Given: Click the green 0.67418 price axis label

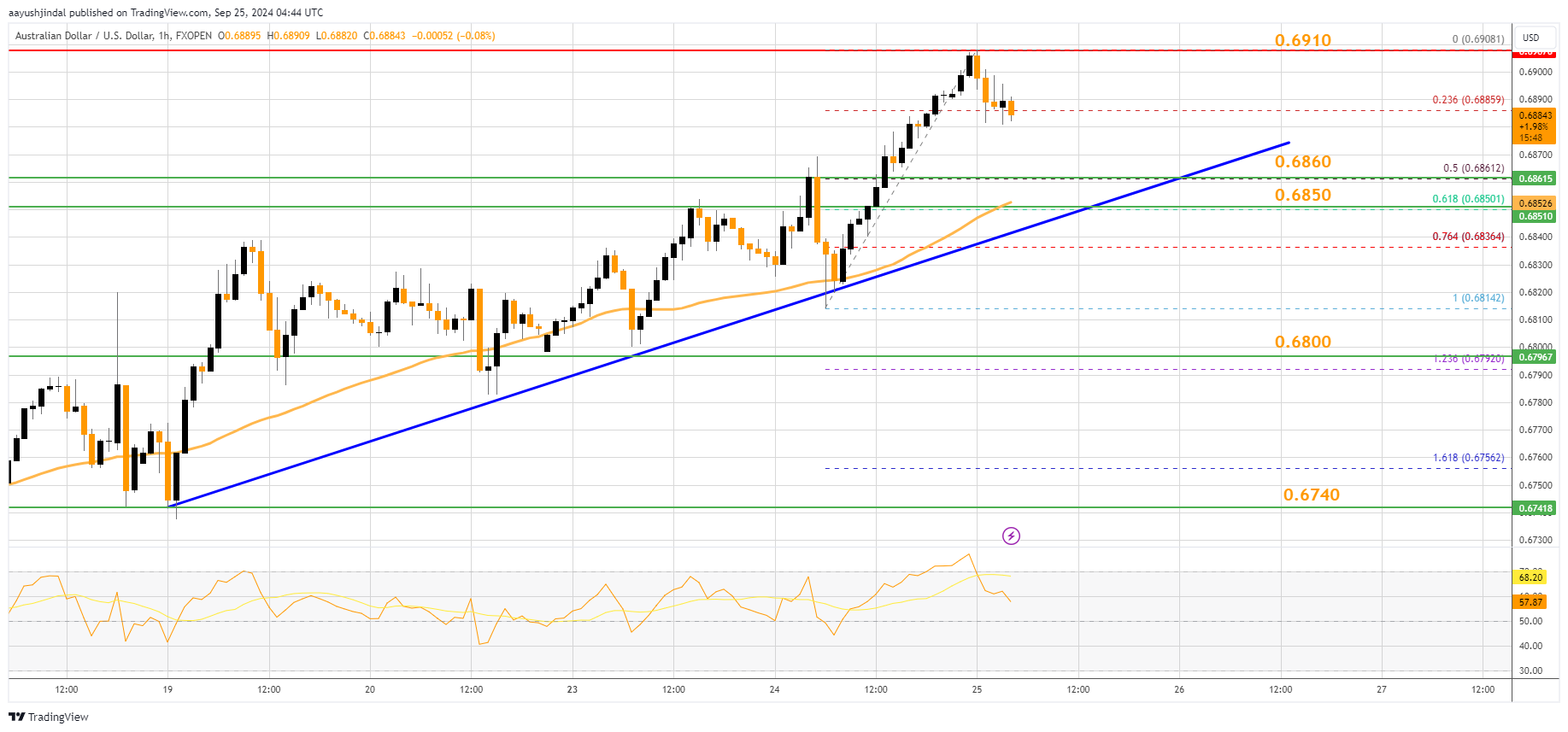Looking at the screenshot, I should point(1534,508).
